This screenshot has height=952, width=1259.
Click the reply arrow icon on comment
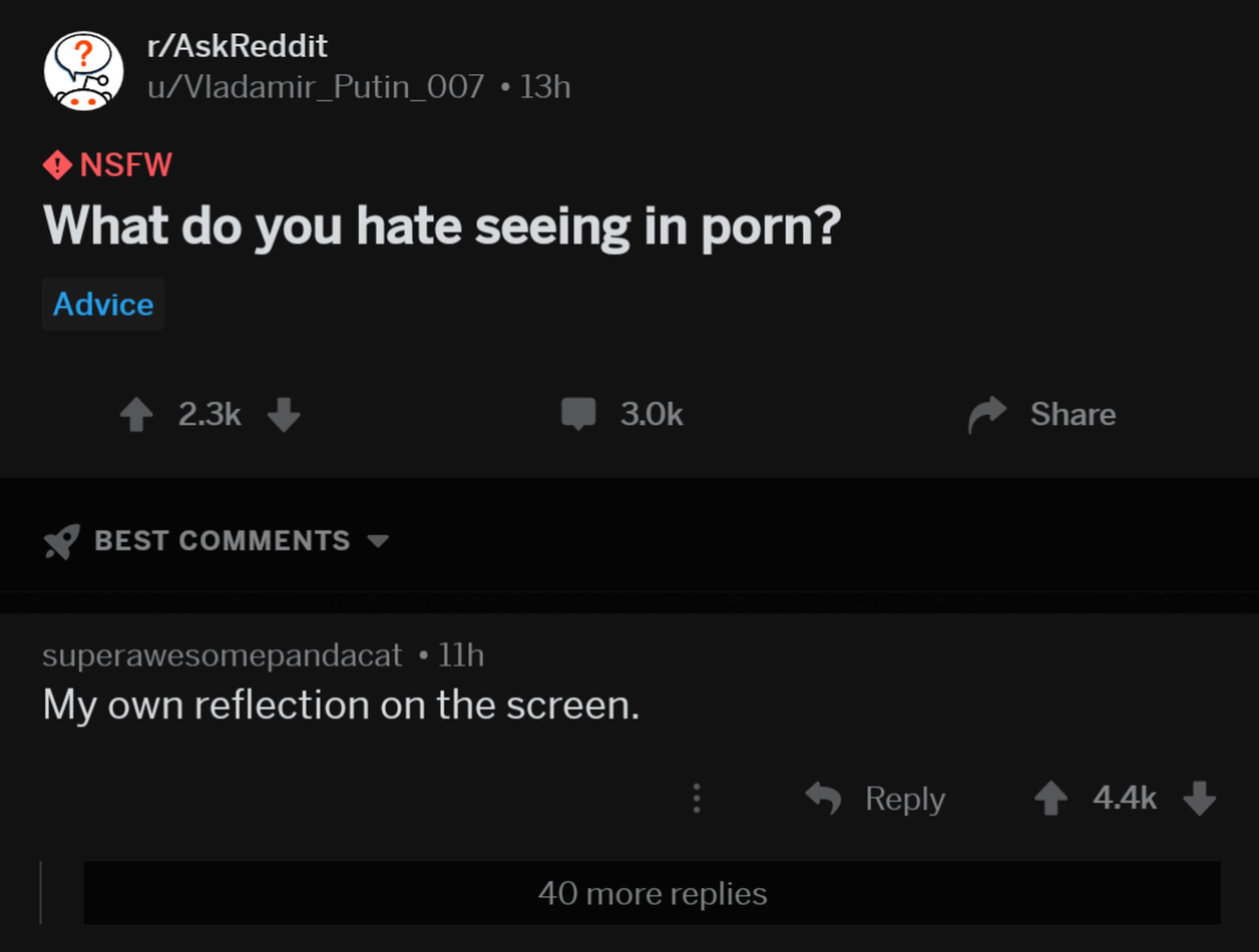click(x=823, y=798)
